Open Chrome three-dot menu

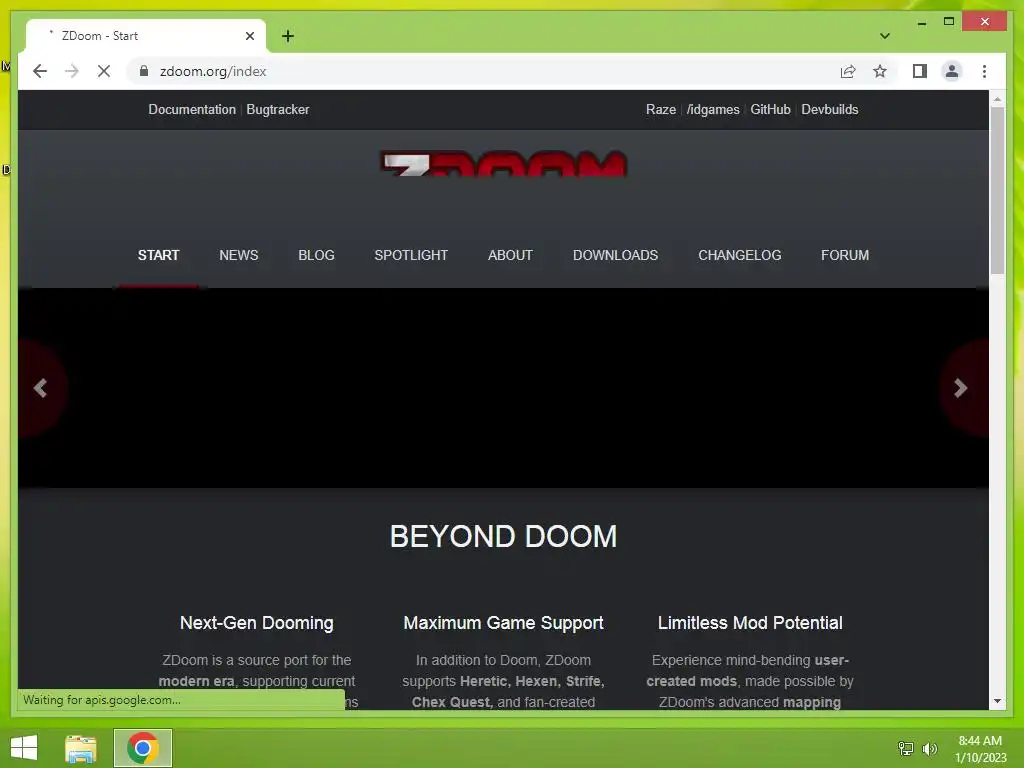[984, 71]
